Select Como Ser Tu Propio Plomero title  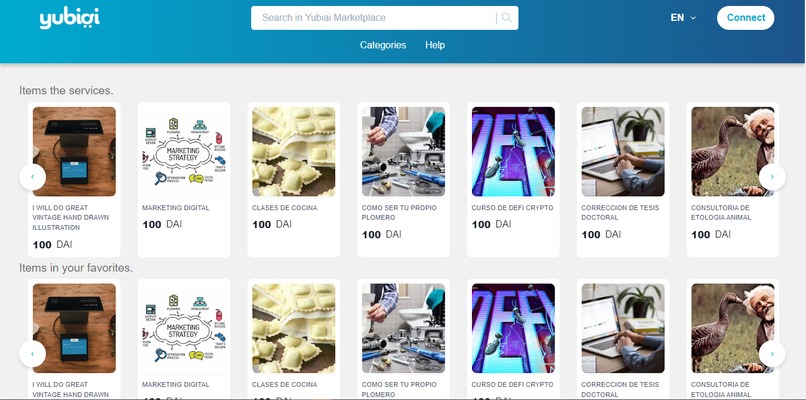[x=399, y=213]
